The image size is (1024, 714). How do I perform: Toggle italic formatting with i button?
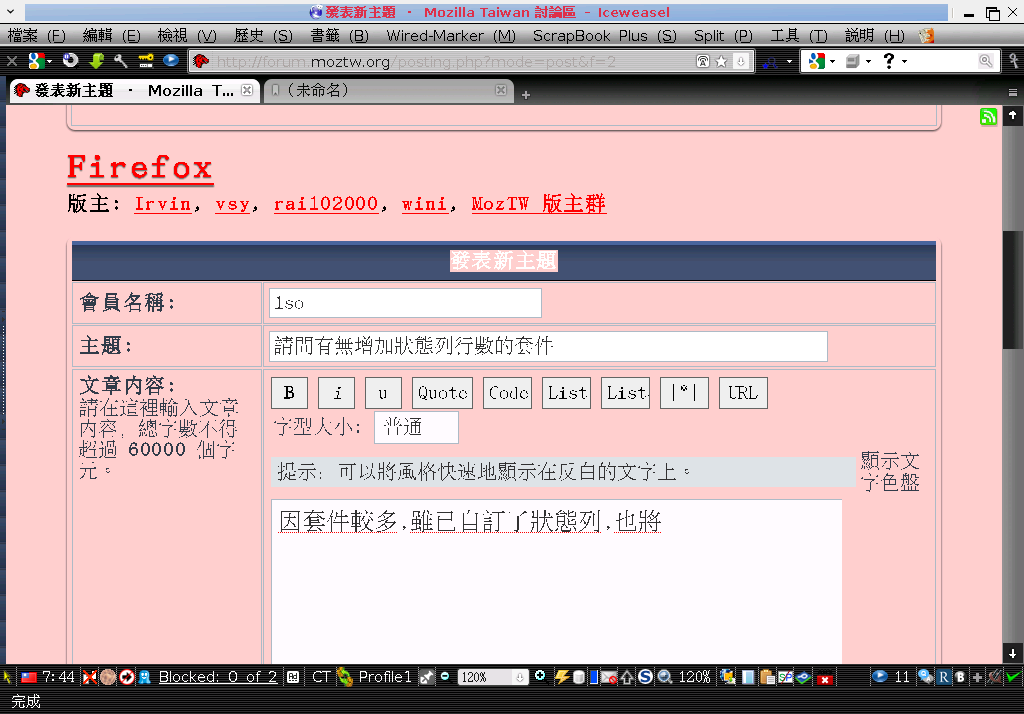click(336, 393)
